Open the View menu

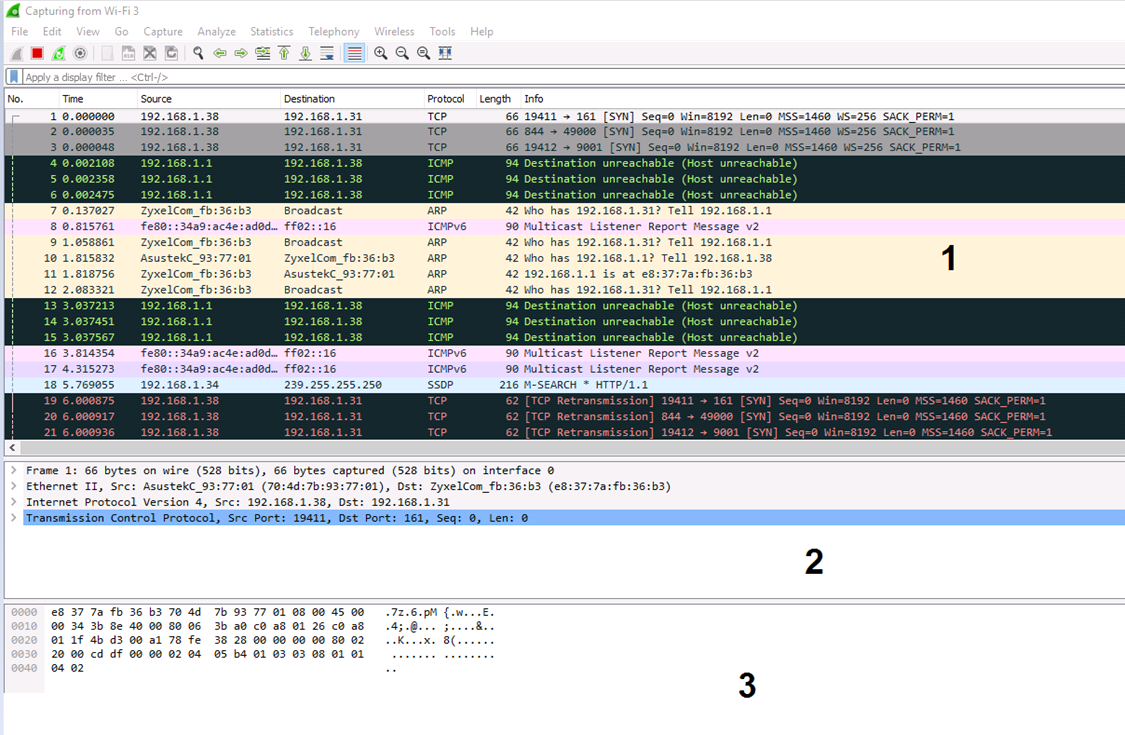point(88,32)
